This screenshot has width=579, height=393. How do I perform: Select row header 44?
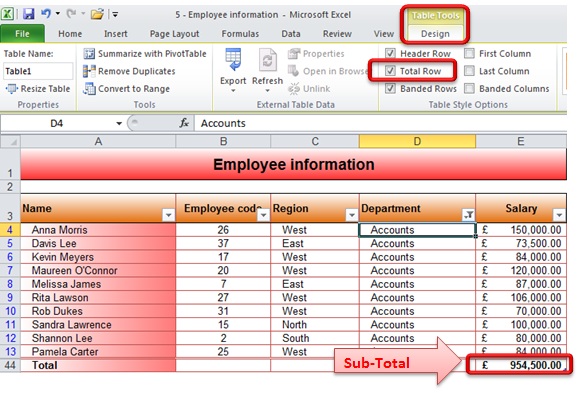10,365
